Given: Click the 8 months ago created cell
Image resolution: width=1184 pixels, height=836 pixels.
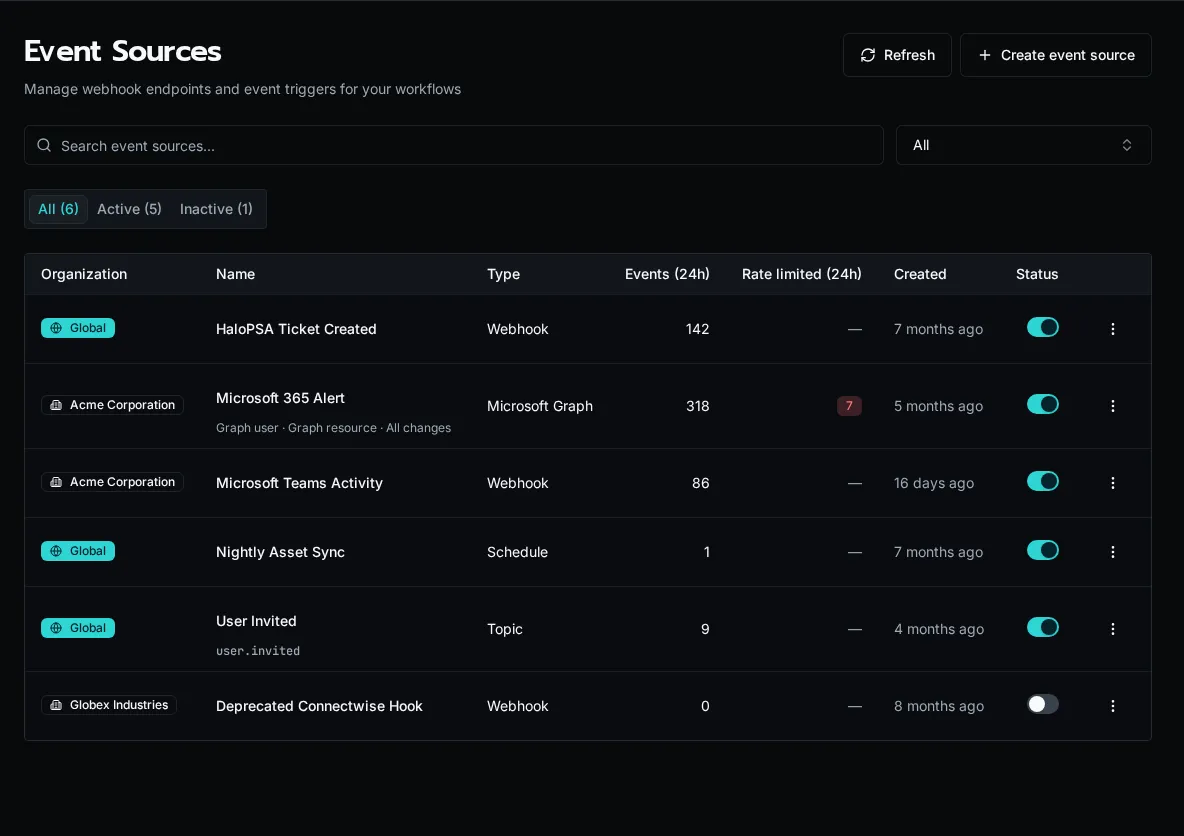Looking at the screenshot, I should pyautogui.click(x=939, y=705).
